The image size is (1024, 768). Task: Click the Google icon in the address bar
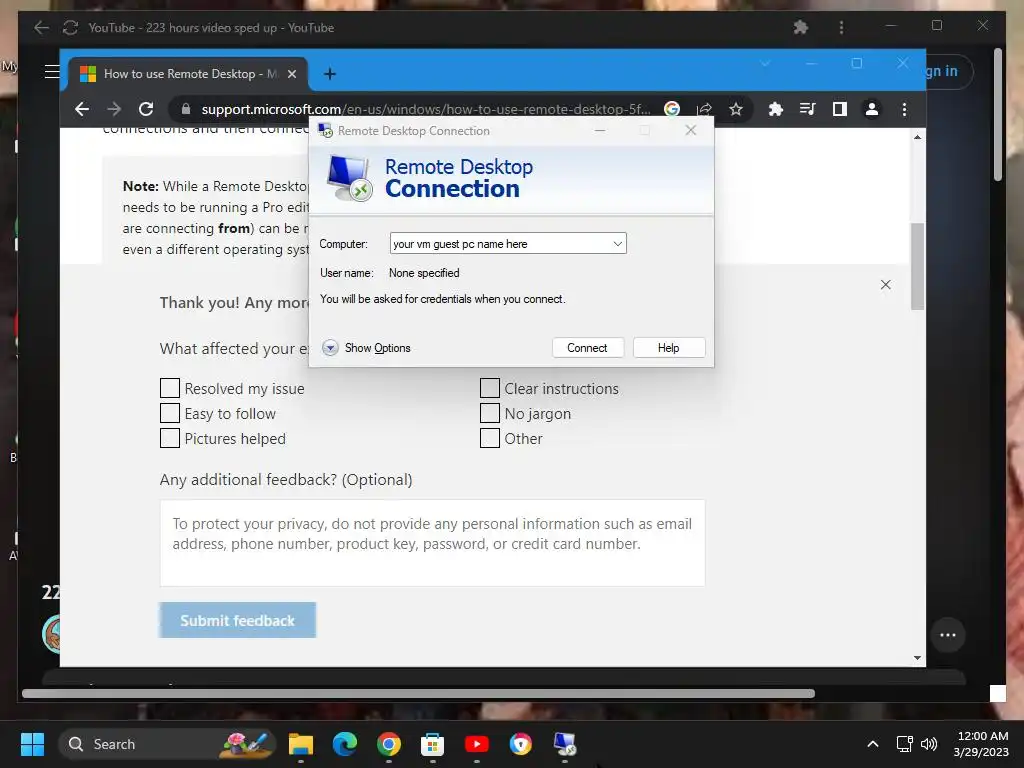click(x=672, y=109)
